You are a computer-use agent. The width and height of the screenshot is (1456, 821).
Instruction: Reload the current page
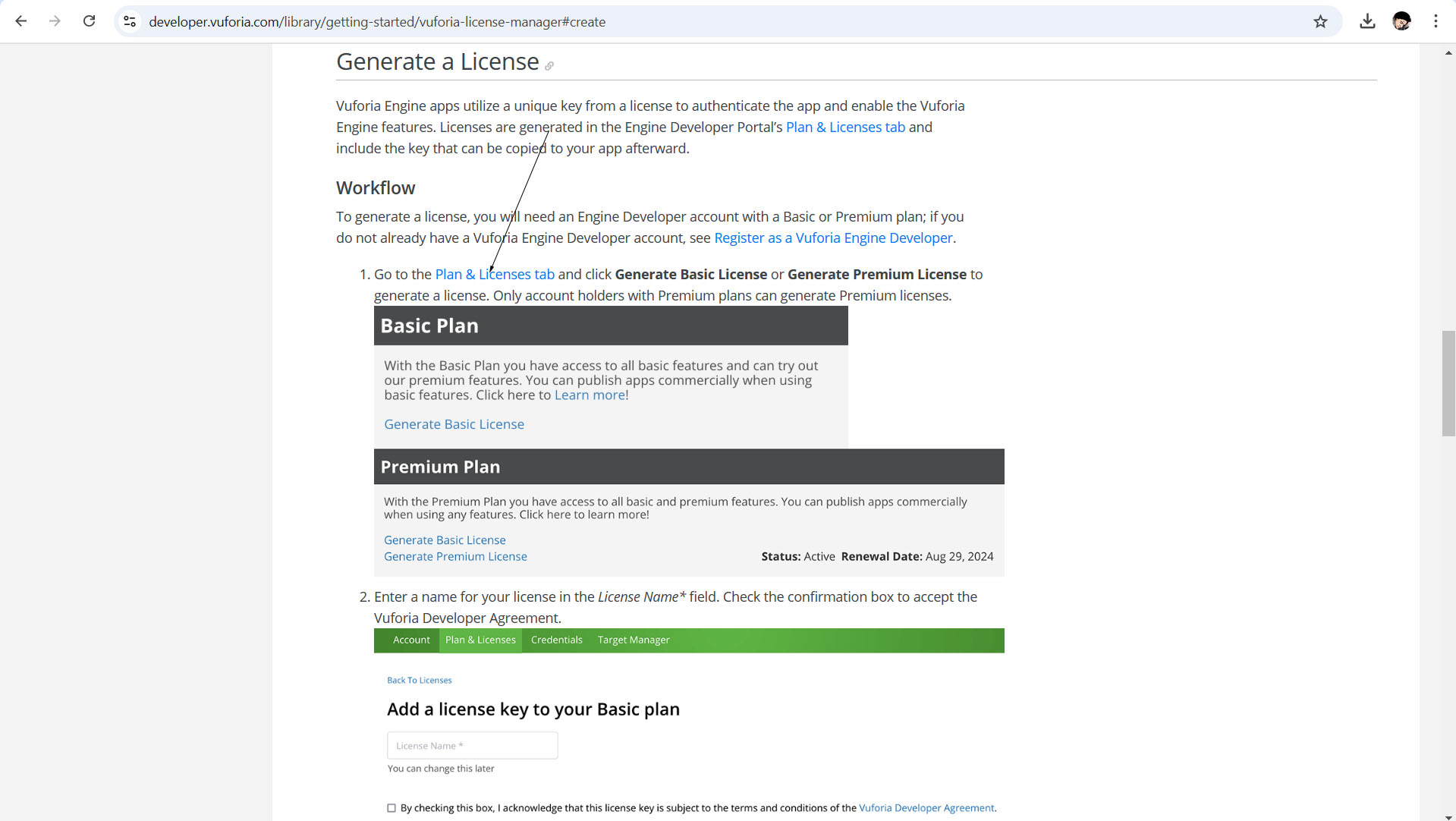89,21
